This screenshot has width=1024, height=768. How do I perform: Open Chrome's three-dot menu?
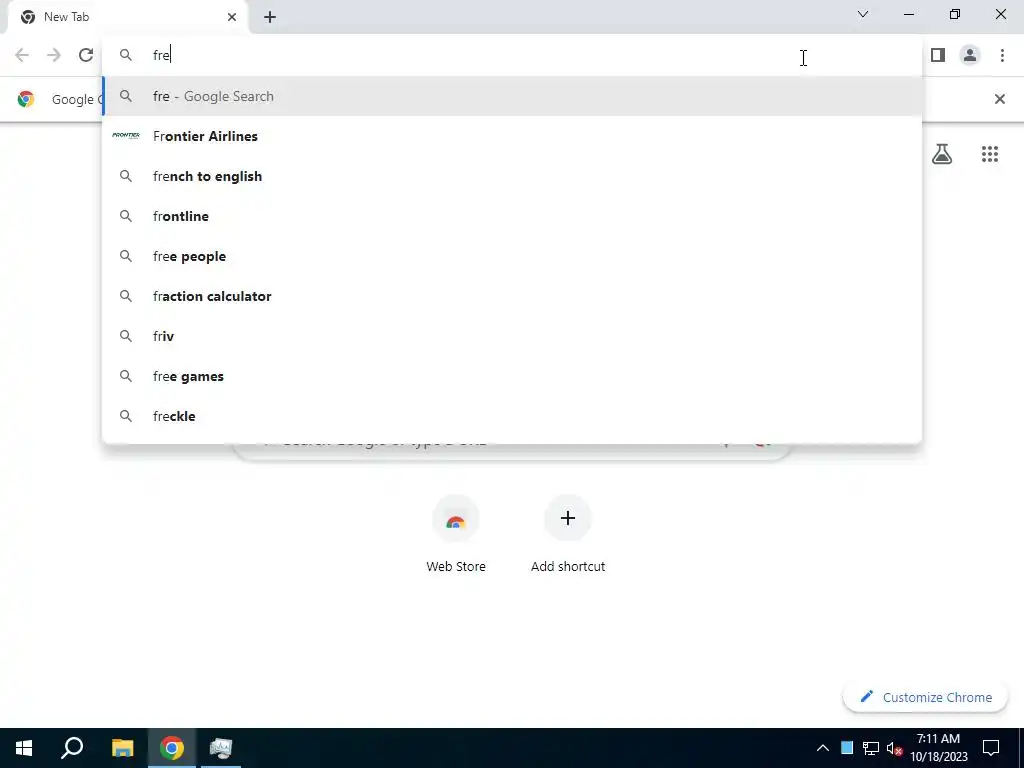click(1002, 56)
